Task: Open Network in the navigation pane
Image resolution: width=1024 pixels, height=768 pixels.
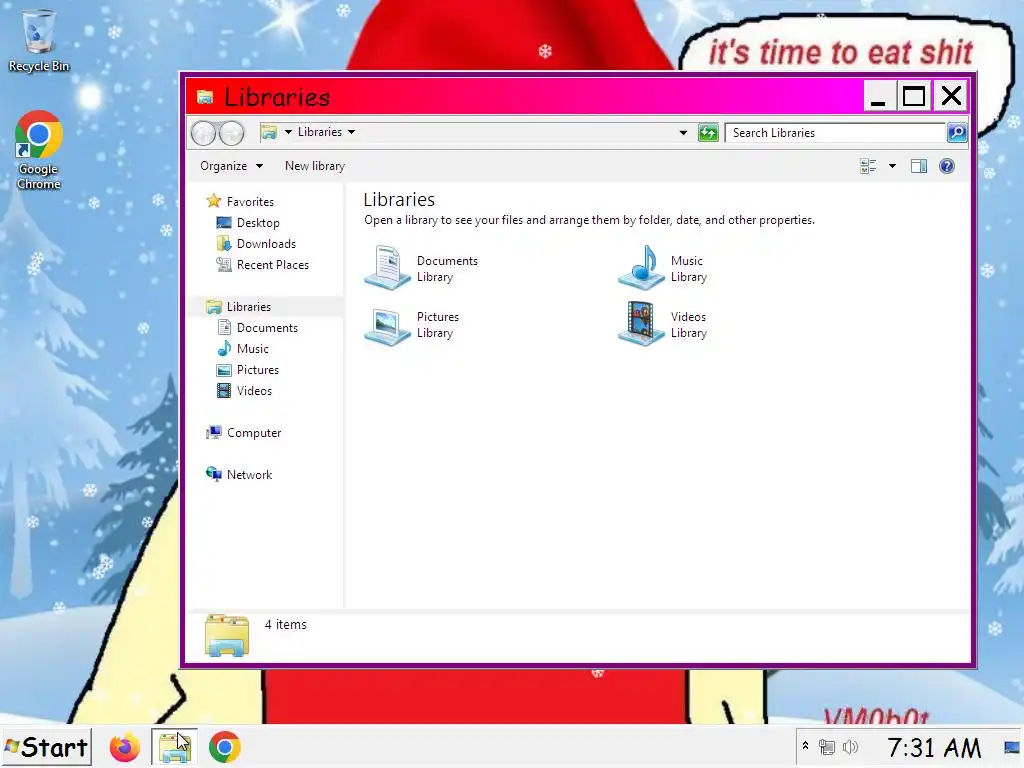Action: (x=238, y=475)
